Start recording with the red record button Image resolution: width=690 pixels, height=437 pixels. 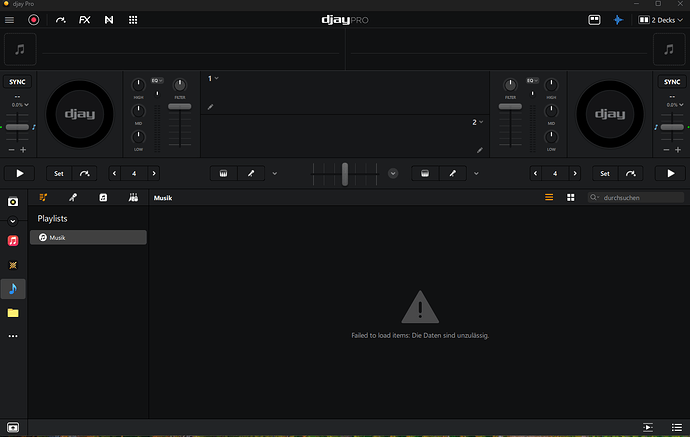click(x=33, y=20)
